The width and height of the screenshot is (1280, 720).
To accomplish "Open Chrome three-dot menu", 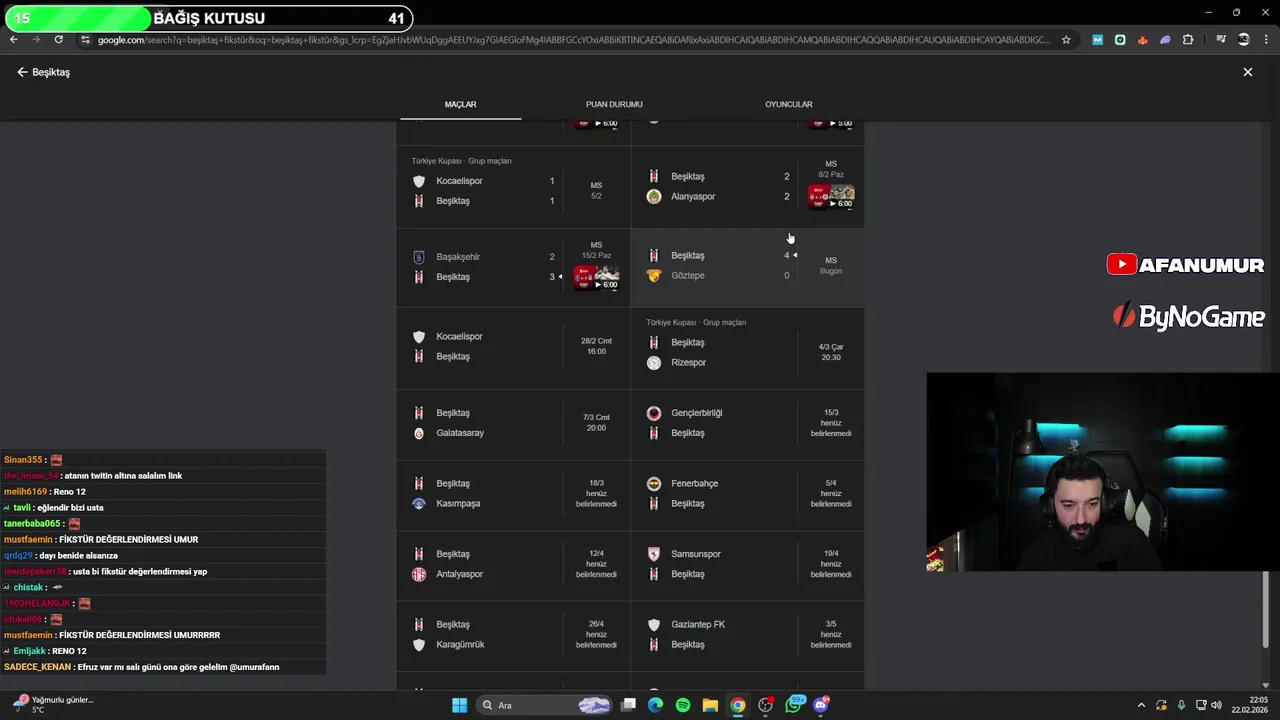I will coord(1266,40).
